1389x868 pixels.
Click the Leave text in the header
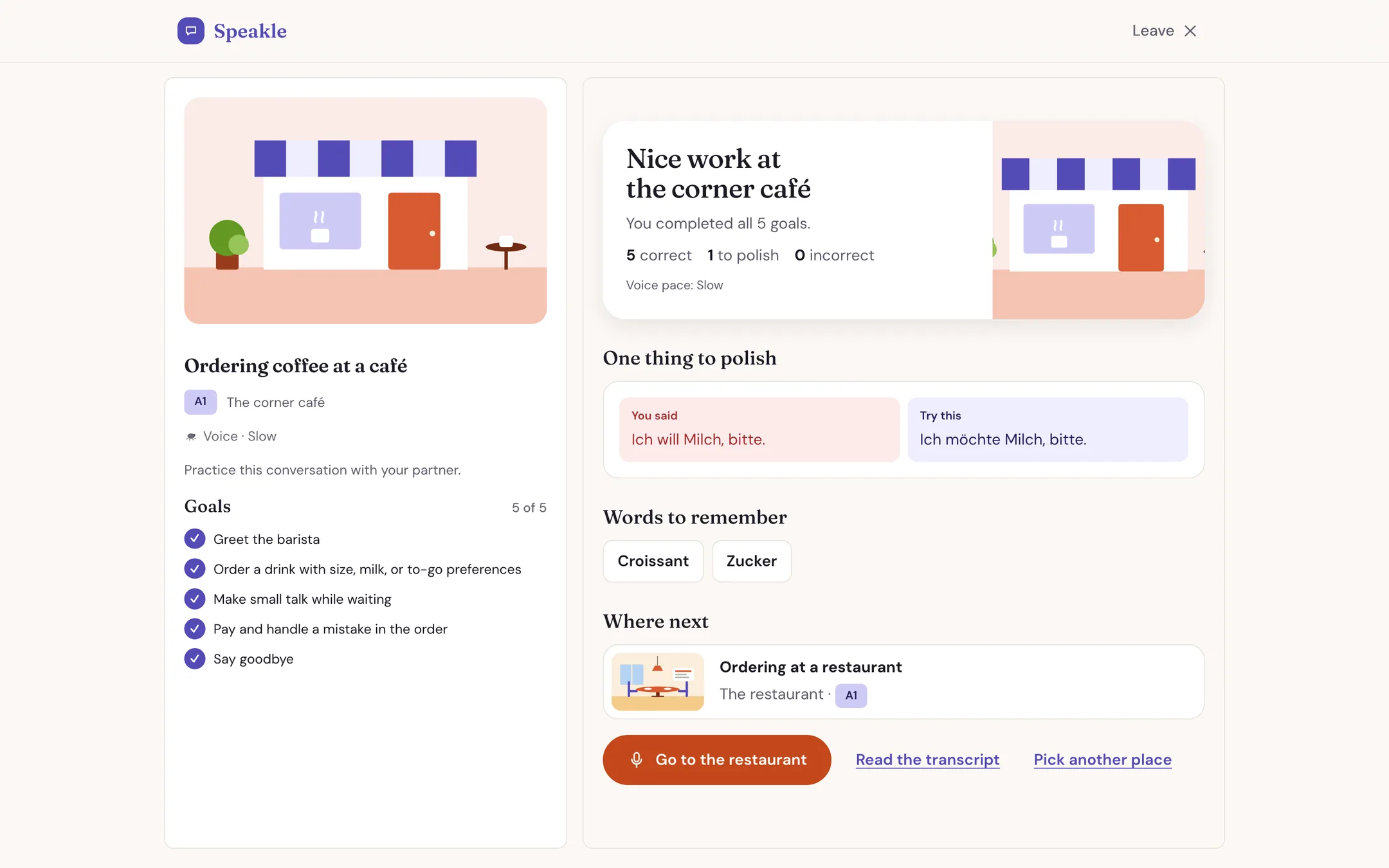(1153, 31)
